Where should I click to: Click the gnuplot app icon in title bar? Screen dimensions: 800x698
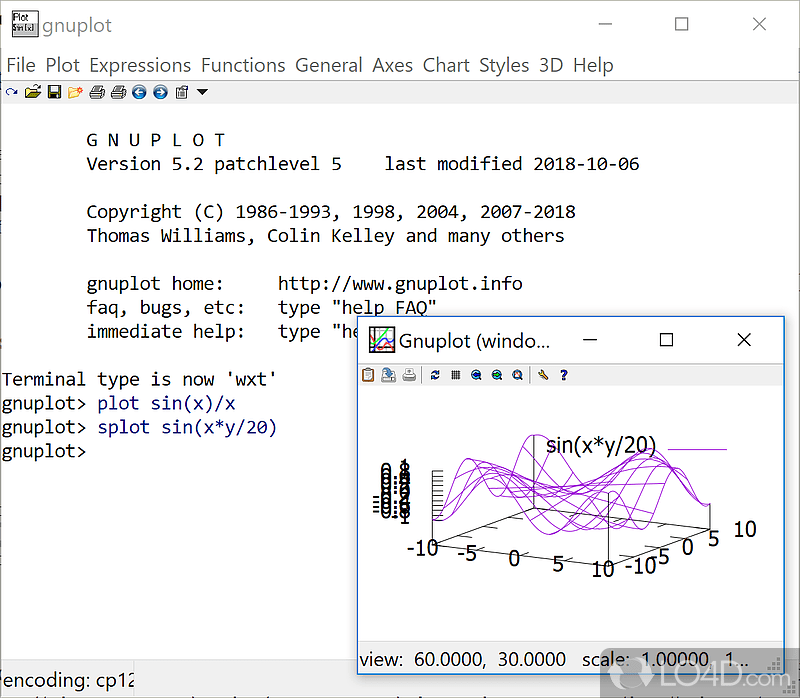point(24,24)
